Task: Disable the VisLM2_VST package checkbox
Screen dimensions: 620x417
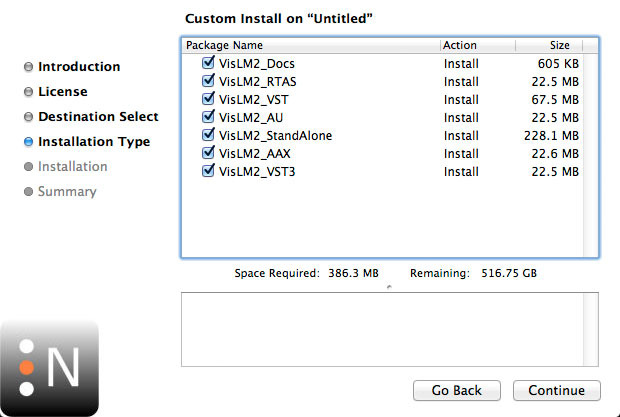Action: [x=208, y=99]
